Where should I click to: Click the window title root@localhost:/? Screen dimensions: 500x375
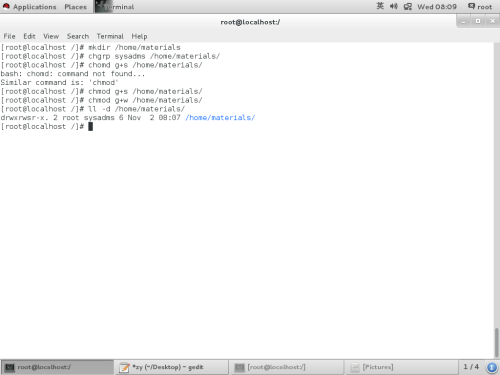(x=250, y=22)
